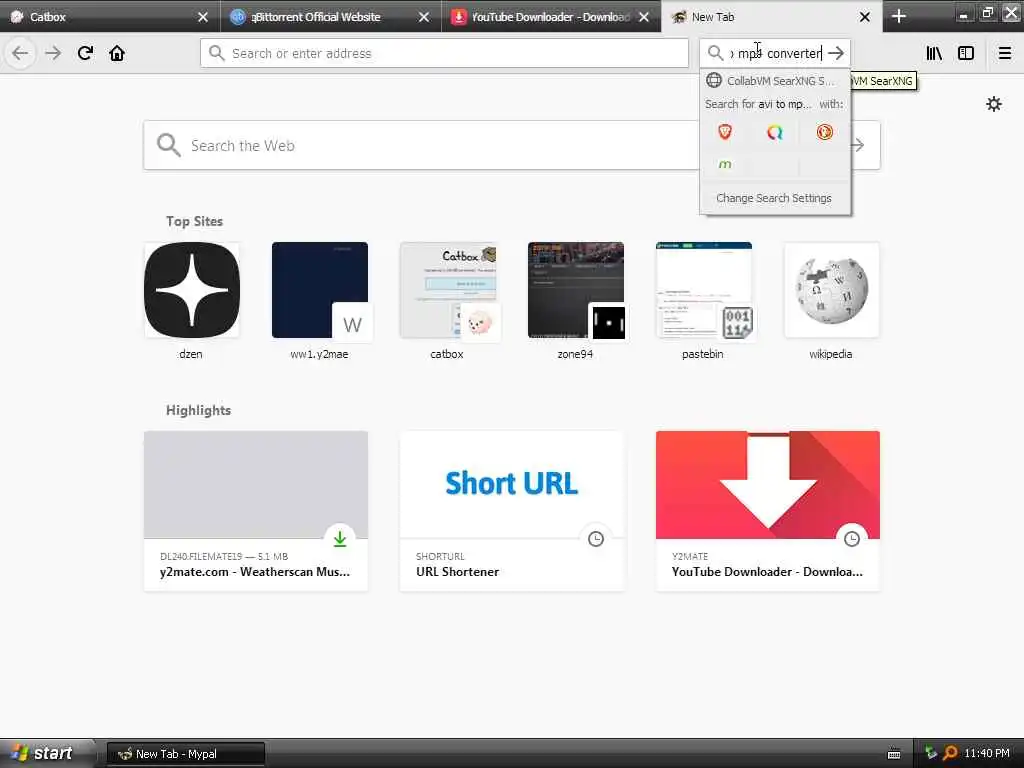Click the history clock on Y2MATE card
The height and width of the screenshot is (768, 1024).
[852, 539]
